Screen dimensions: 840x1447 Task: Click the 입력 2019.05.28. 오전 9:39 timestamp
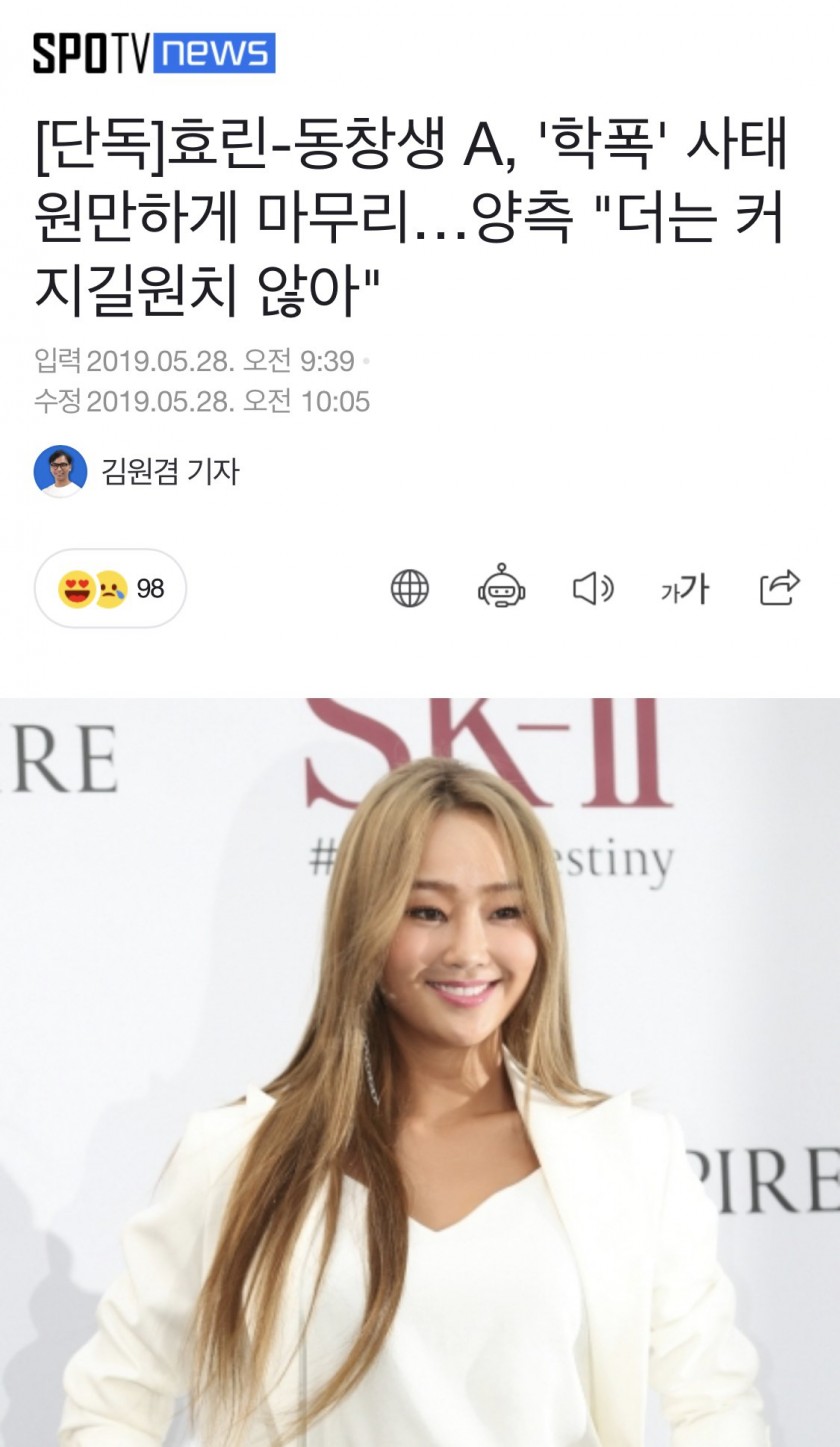point(195,360)
